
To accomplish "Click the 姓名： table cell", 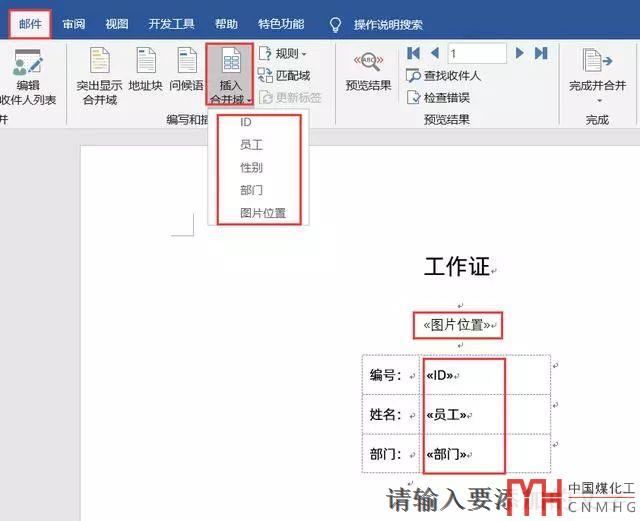I will [391, 414].
